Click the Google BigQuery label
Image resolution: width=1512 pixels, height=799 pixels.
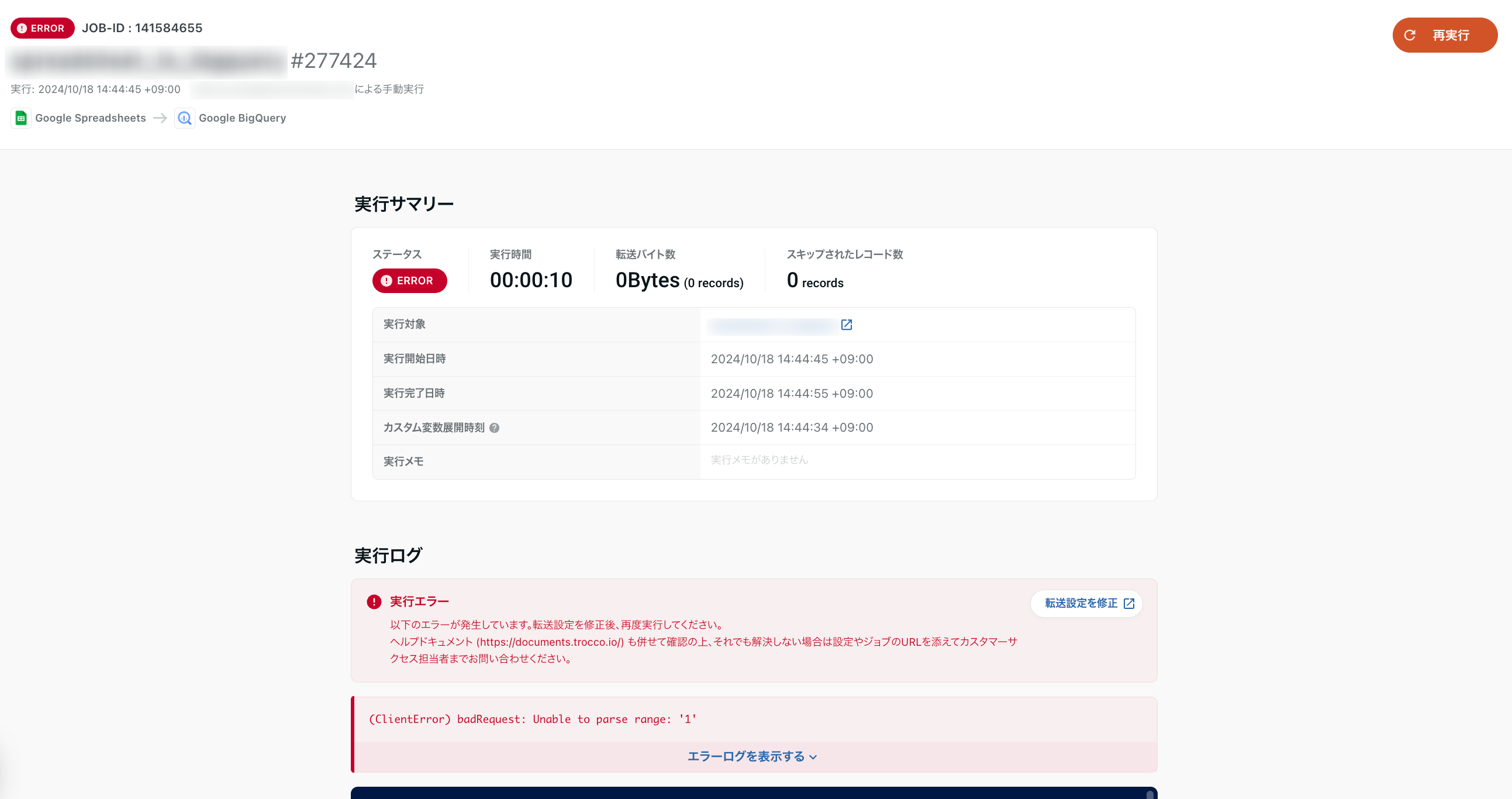coord(243,118)
